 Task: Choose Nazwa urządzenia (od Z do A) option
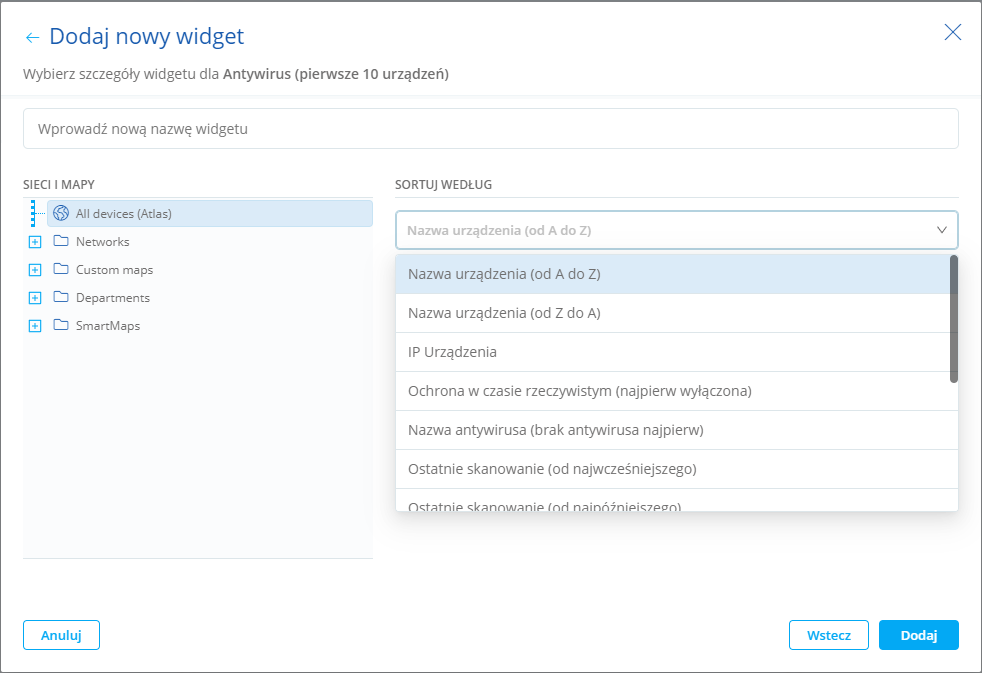(x=504, y=313)
